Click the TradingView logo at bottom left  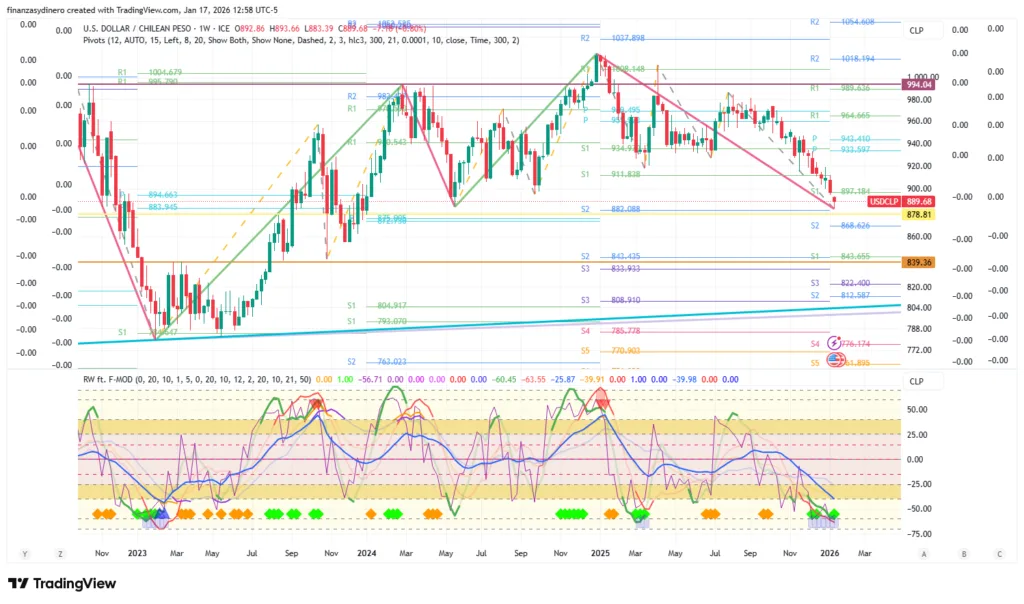(62, 584)
